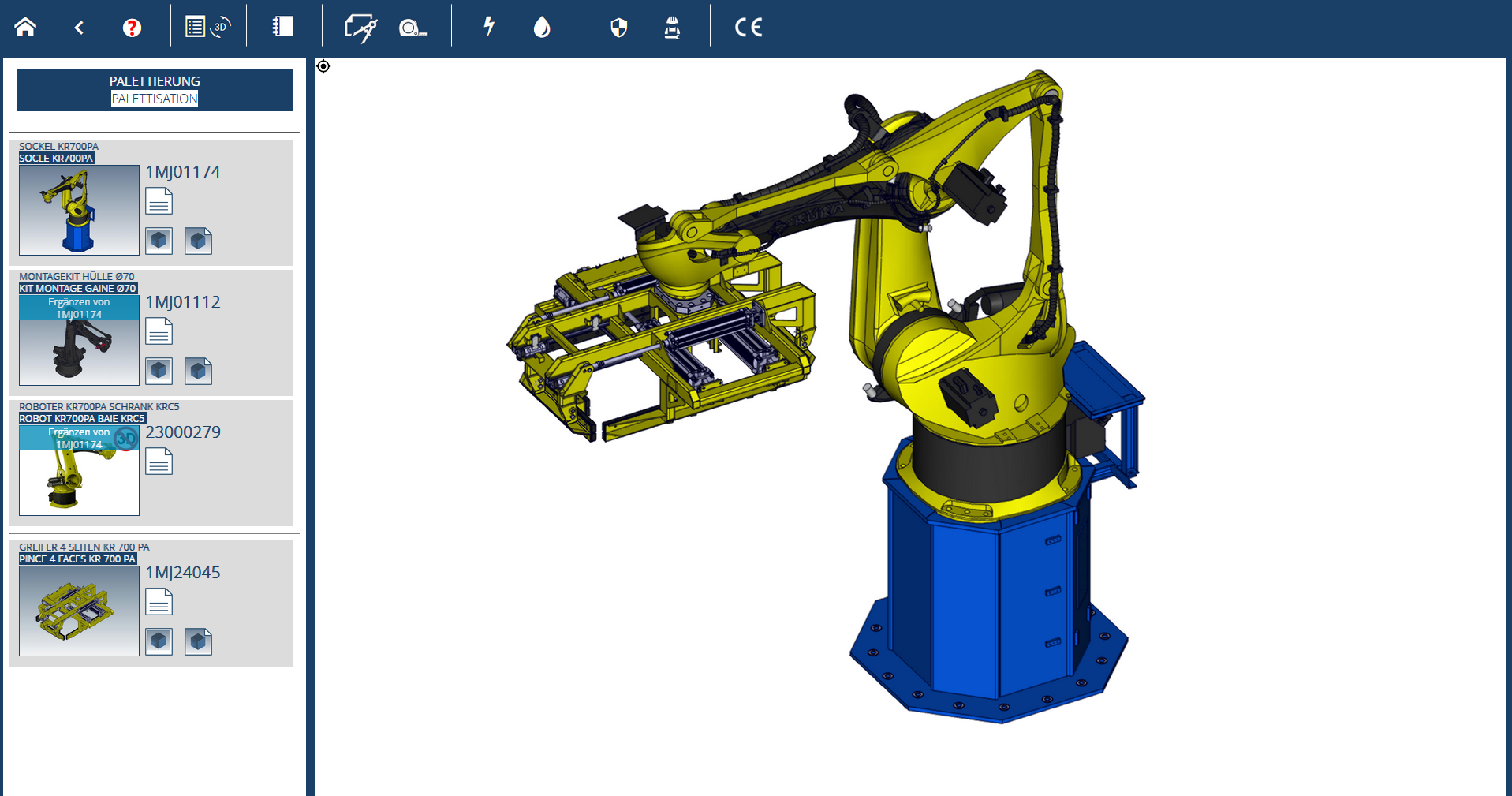
Task: Go to the home screen via house icon
Action: point(25,28)
